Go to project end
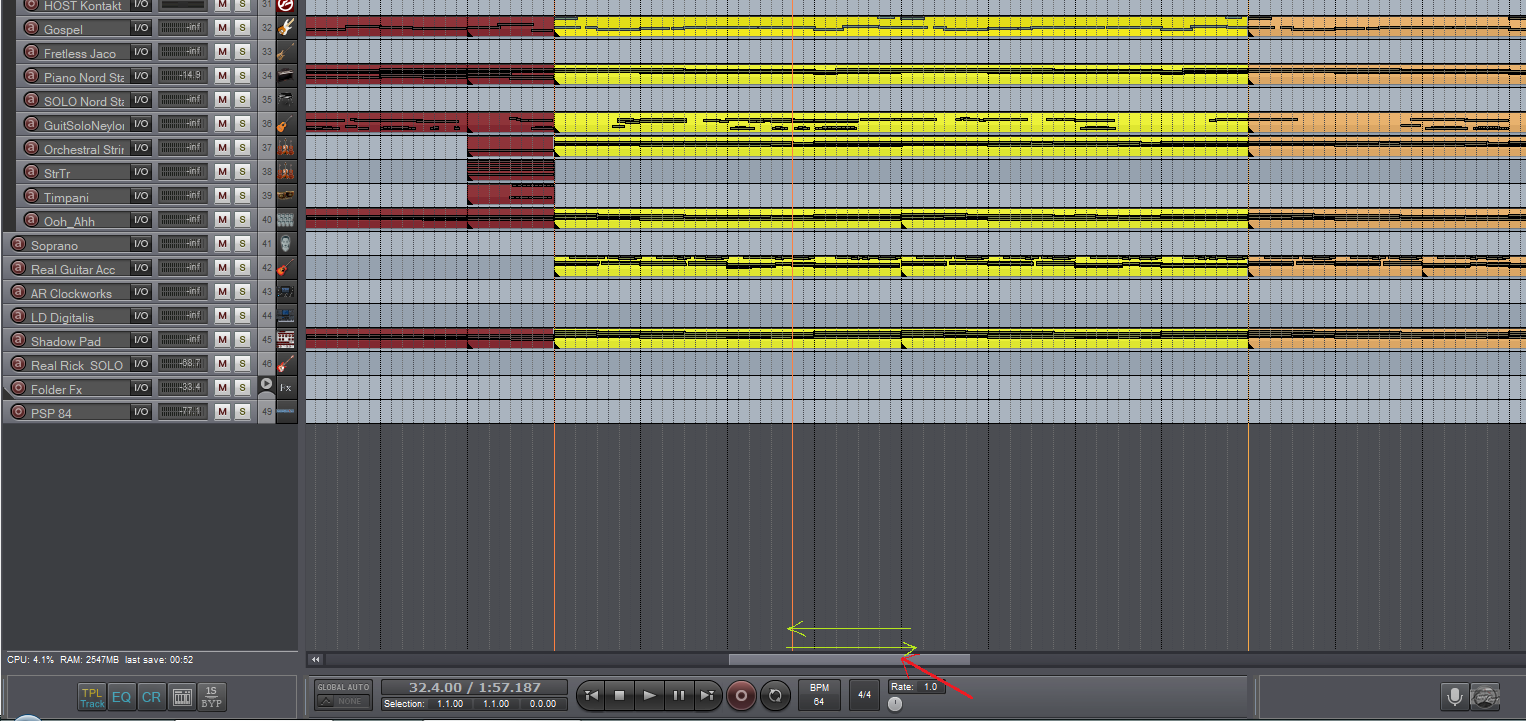 [707, 695]
